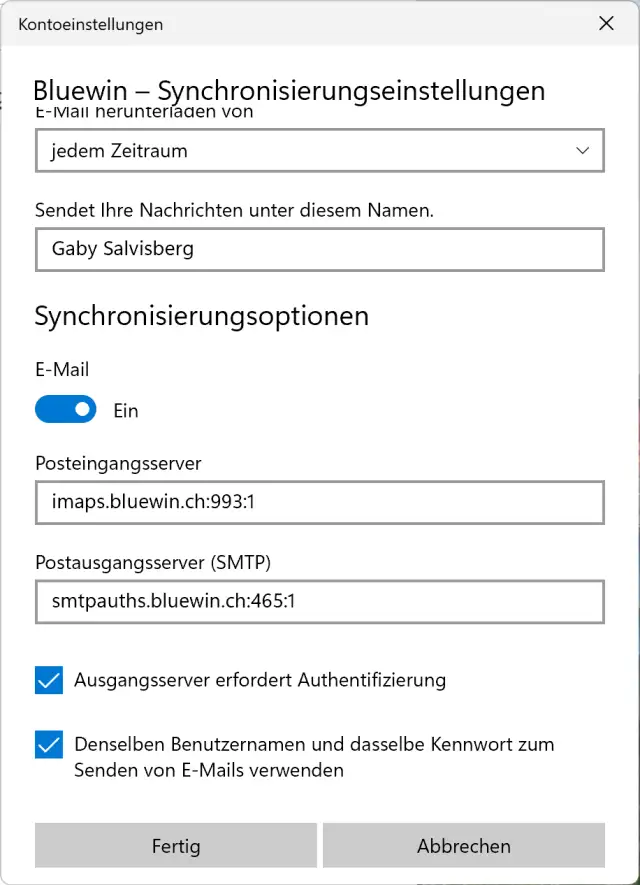Click the 'Postausgangsserver (SMTP)' field label

(x=153, y=562)
